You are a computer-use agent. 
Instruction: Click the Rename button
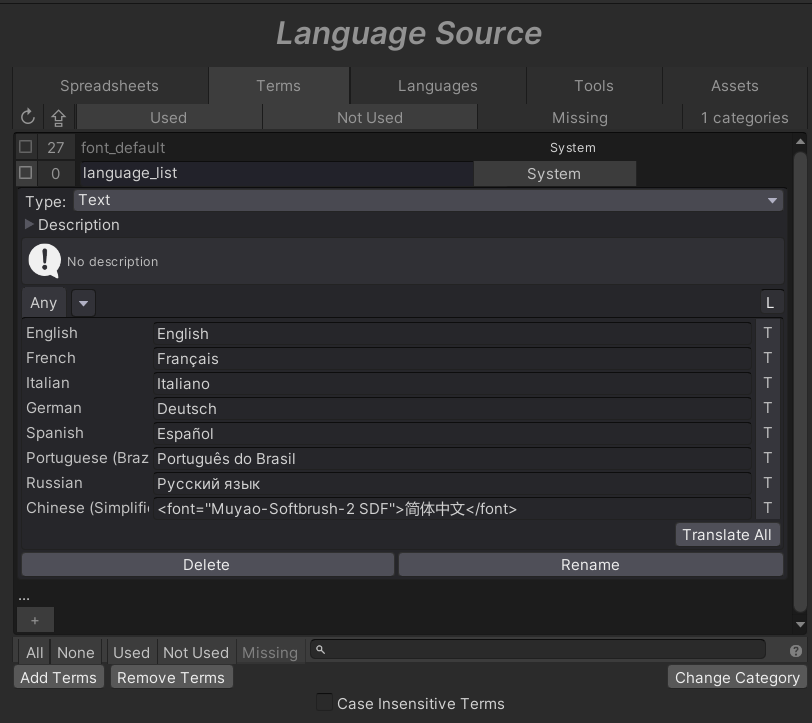pyautogui.click(x=590, y=565)
